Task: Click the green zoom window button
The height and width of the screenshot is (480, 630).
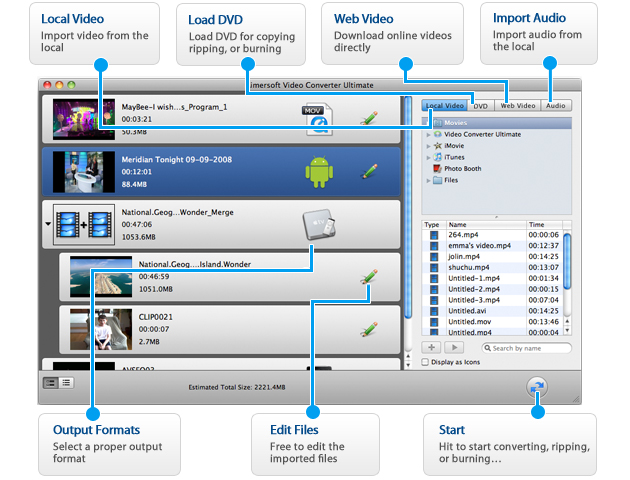Action: point(72,85)
